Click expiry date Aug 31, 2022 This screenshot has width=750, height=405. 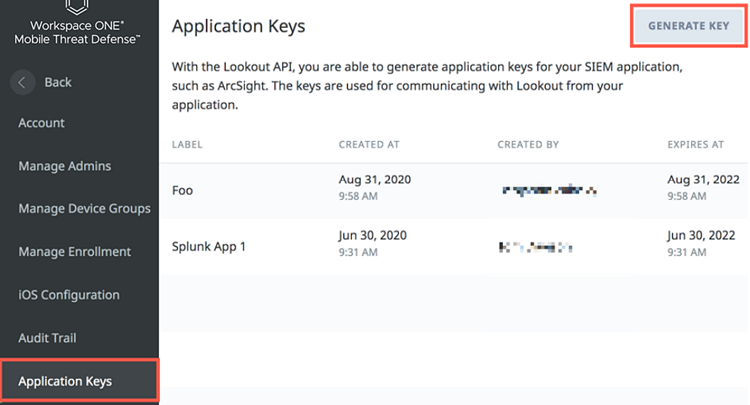703,179
